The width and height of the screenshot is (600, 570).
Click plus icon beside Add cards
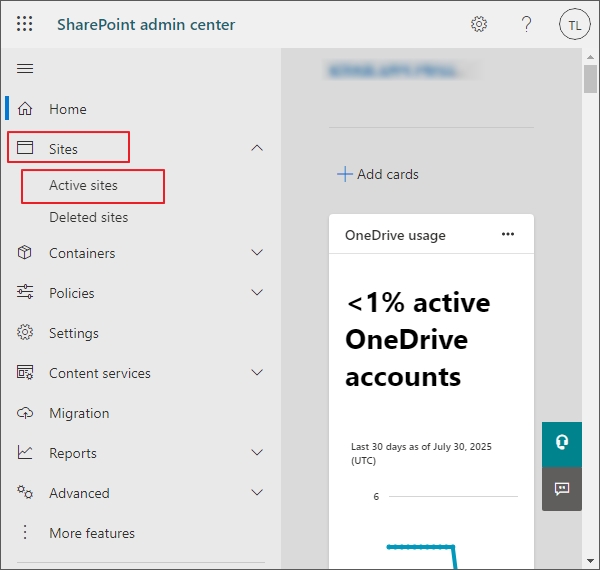click(344, 174)
